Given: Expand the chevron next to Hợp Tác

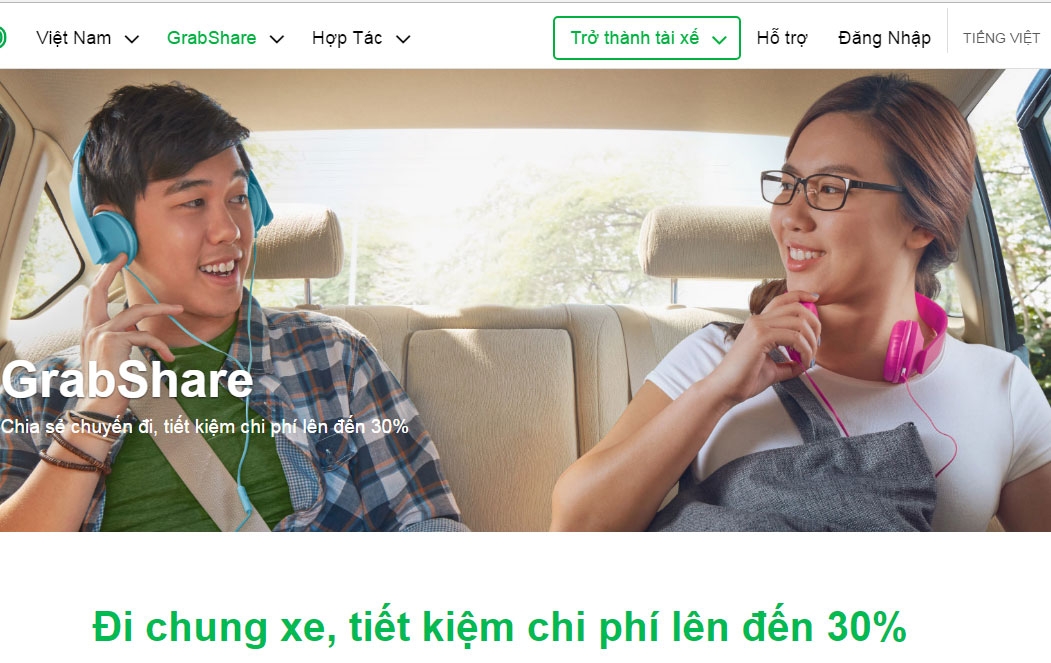Looking at the screenshot, I should (x=403, y=40).
